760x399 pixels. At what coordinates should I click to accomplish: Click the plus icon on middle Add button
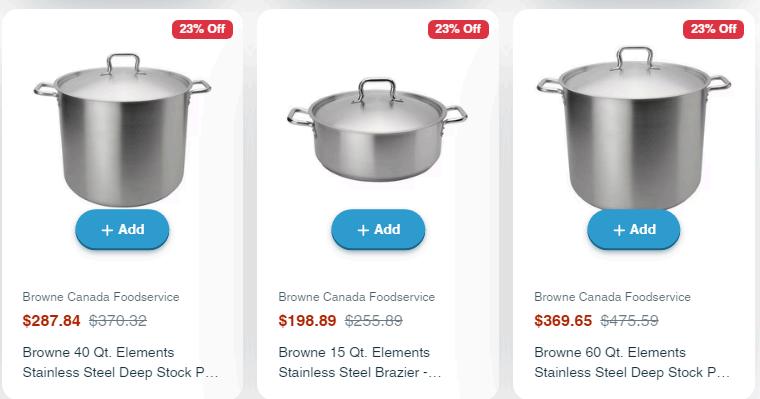coord(363,230)
